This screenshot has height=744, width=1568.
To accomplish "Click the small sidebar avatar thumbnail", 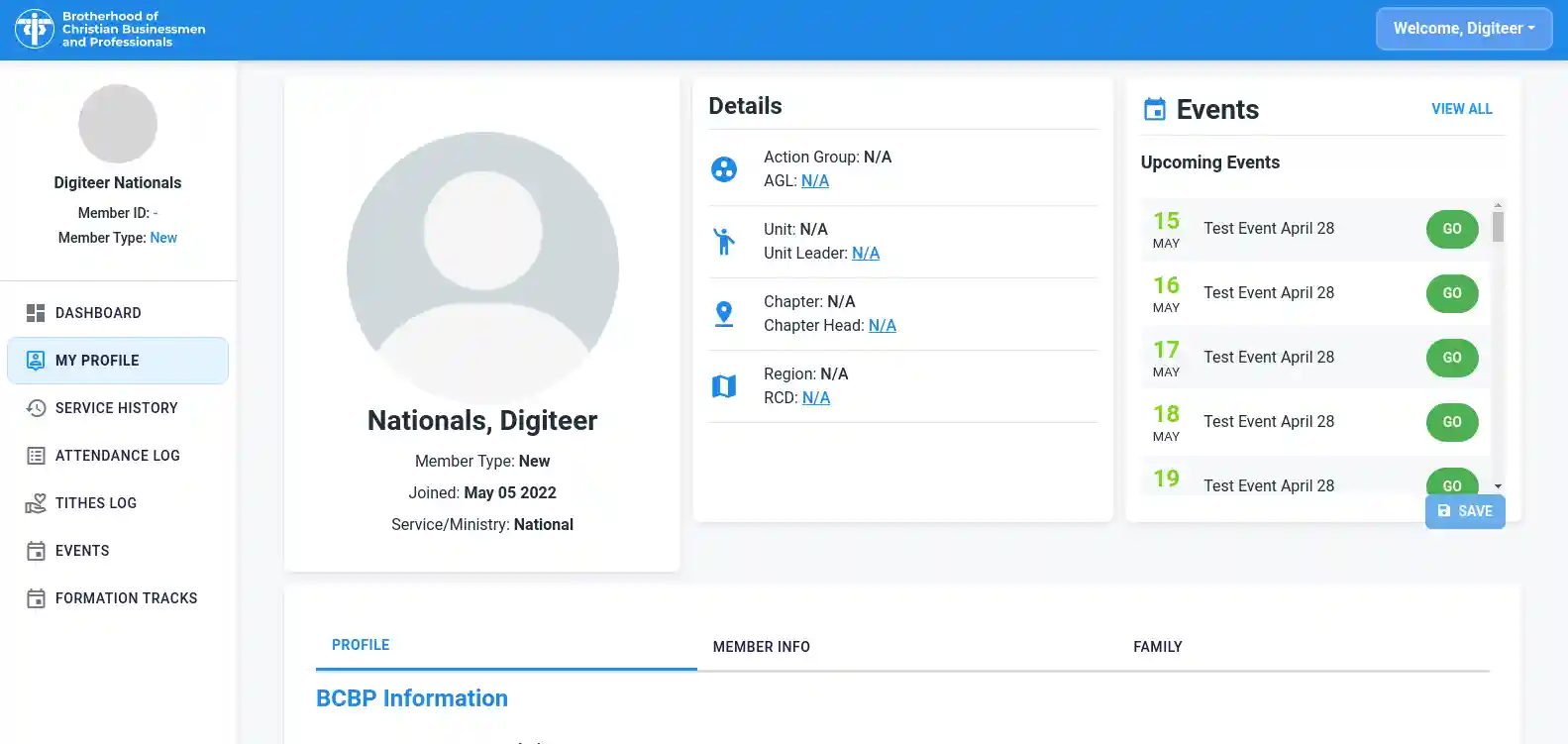I will pos(118,124).
